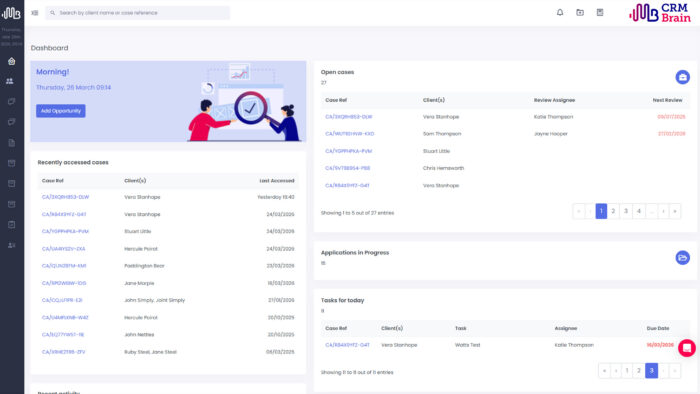Jump to first page of Open cases

coord(579,211)
